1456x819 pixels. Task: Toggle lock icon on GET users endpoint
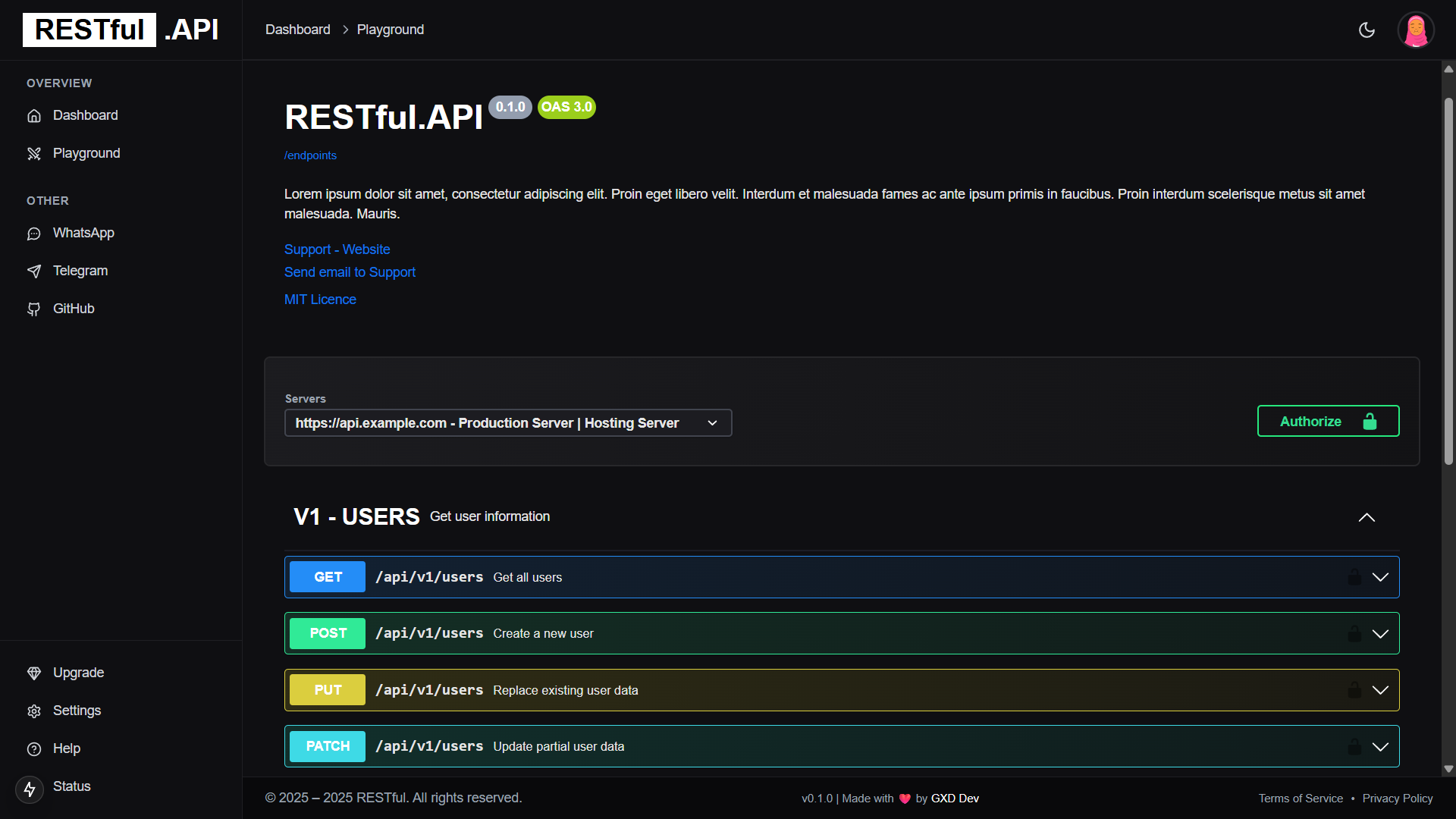coord(1354,577)
